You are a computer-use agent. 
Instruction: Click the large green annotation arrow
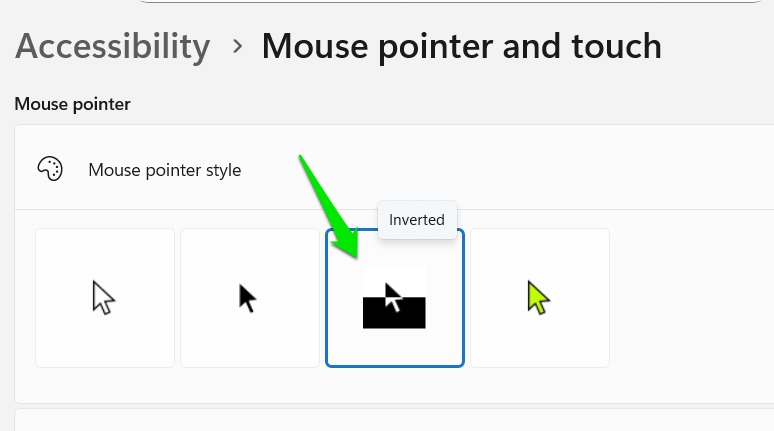click(x=332, y=212)
